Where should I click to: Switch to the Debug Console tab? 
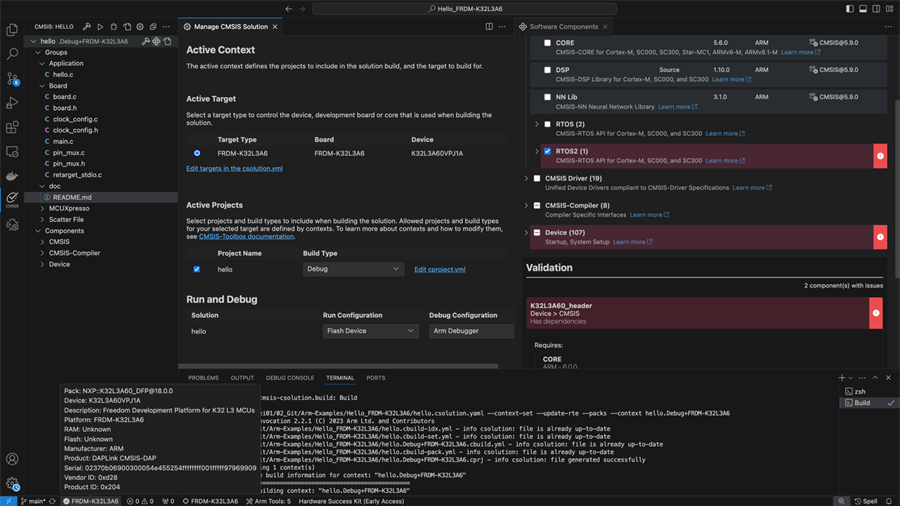290,378
